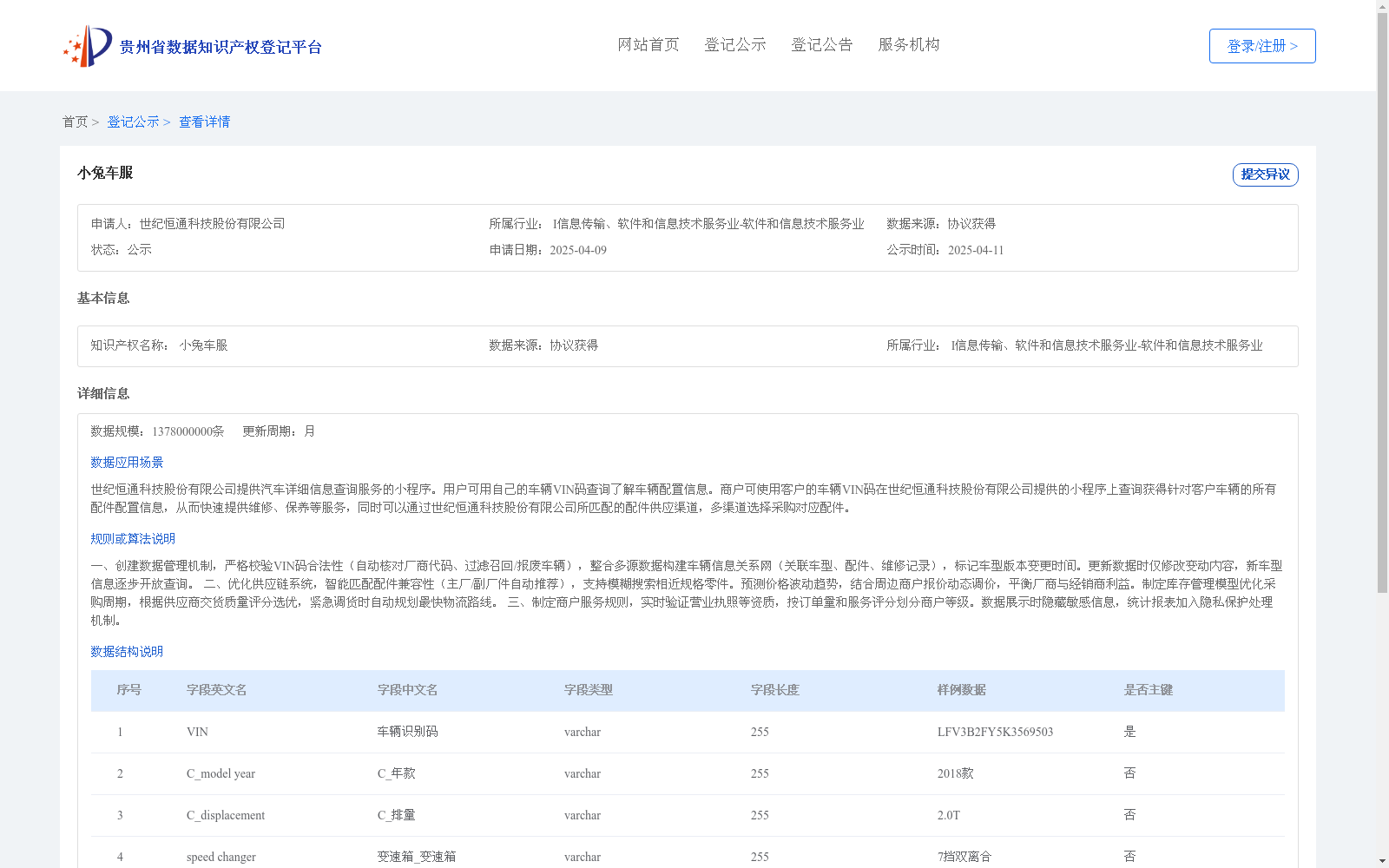This screenshot has width=1389, height=868.
Task: Click the 规则或算法说明 heading
Action: click(x=133, y=539)
